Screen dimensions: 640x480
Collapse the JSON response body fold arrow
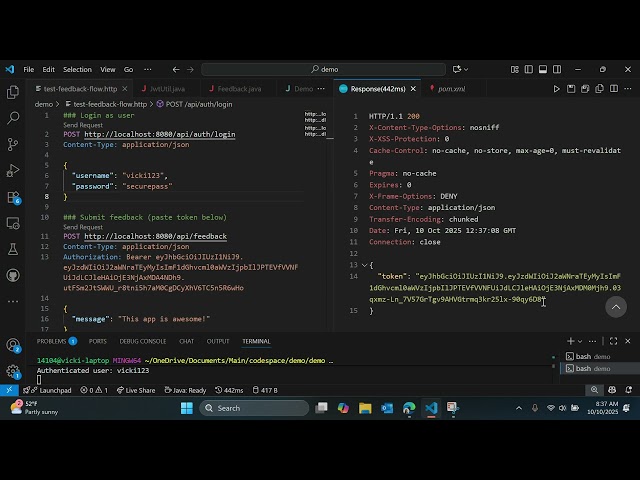coord(364,265)
